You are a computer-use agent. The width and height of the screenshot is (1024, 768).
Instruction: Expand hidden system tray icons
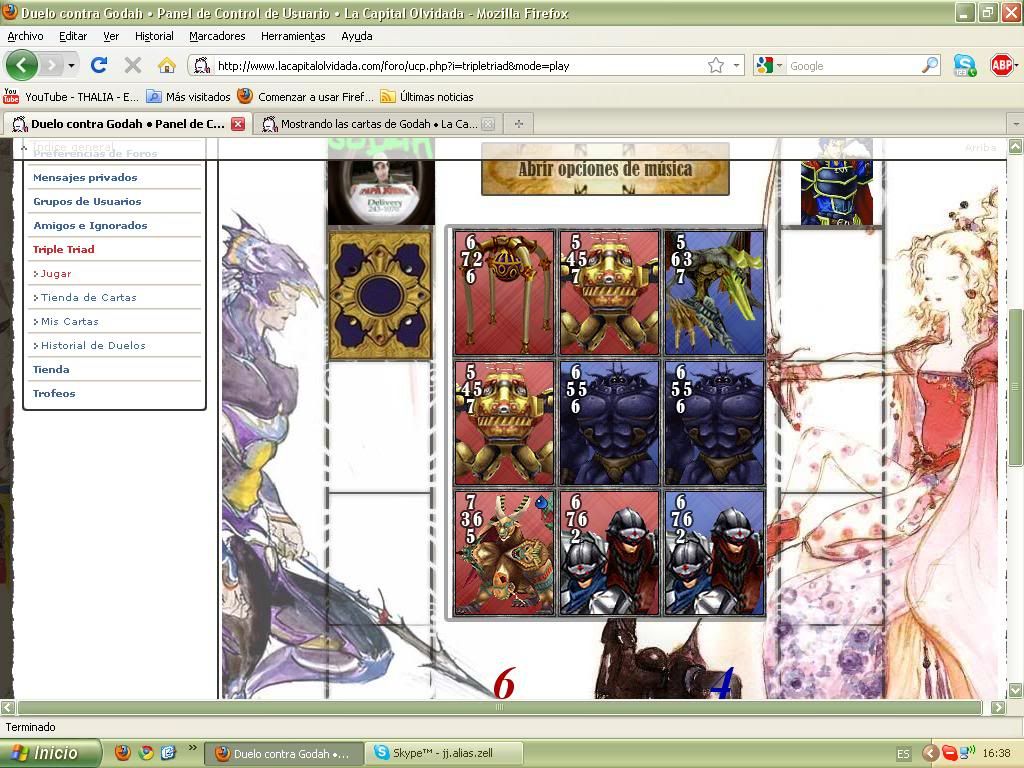tap(930, 754)
